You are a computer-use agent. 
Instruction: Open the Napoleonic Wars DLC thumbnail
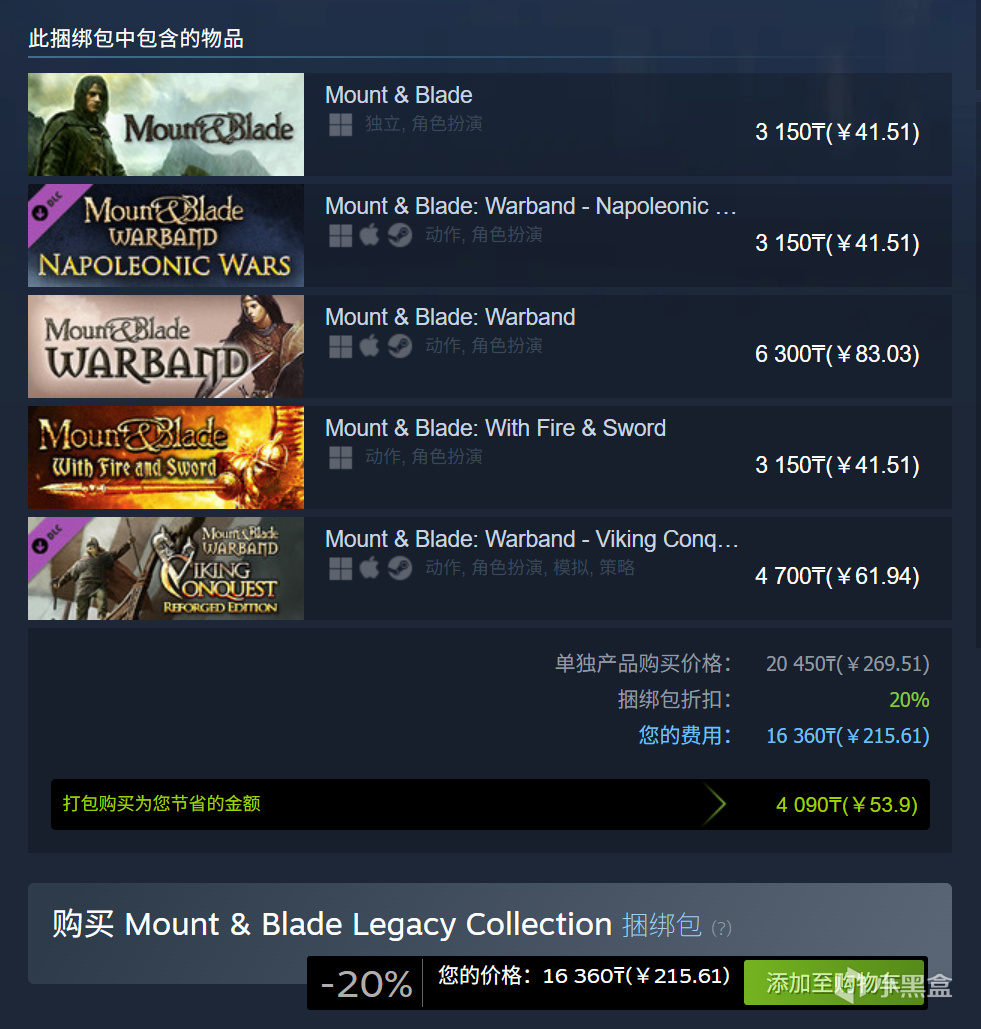(x=166, y=235)
